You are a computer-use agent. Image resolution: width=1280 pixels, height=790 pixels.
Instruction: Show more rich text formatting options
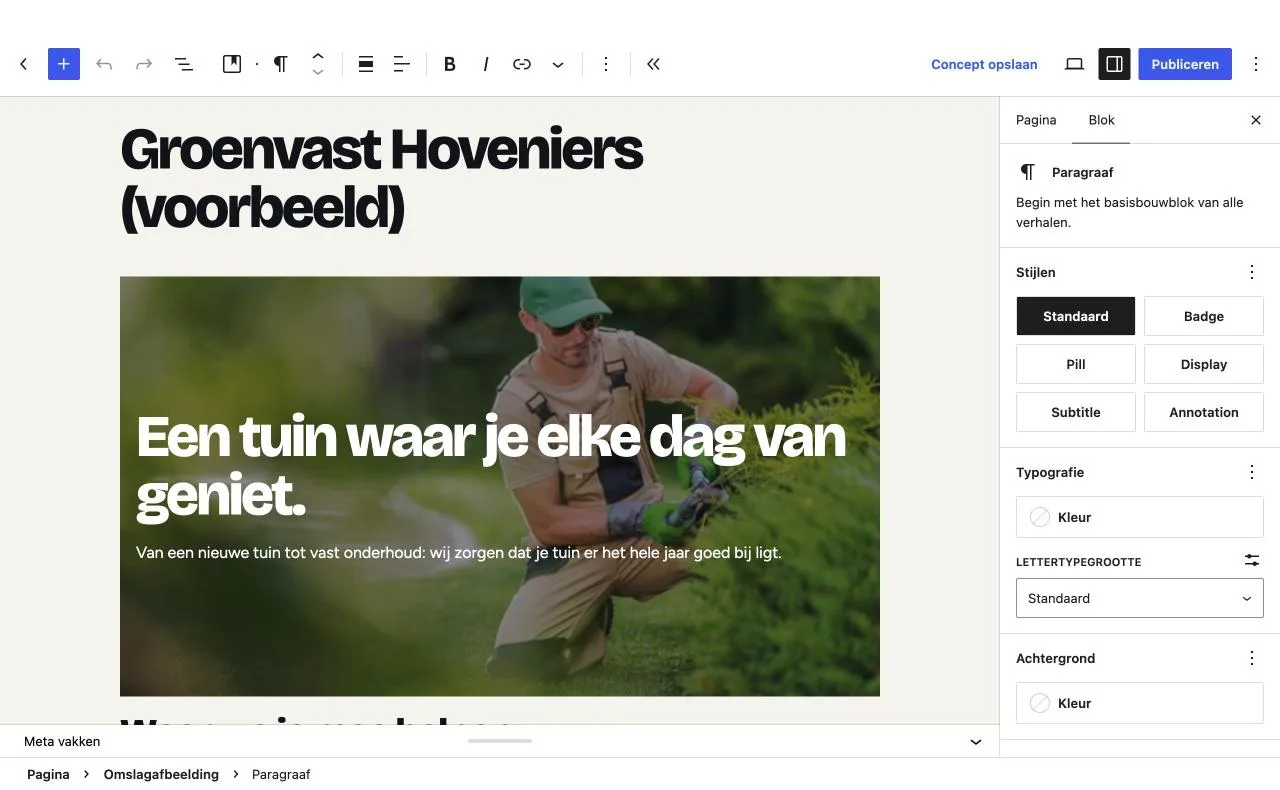click(x=558, y=64)
